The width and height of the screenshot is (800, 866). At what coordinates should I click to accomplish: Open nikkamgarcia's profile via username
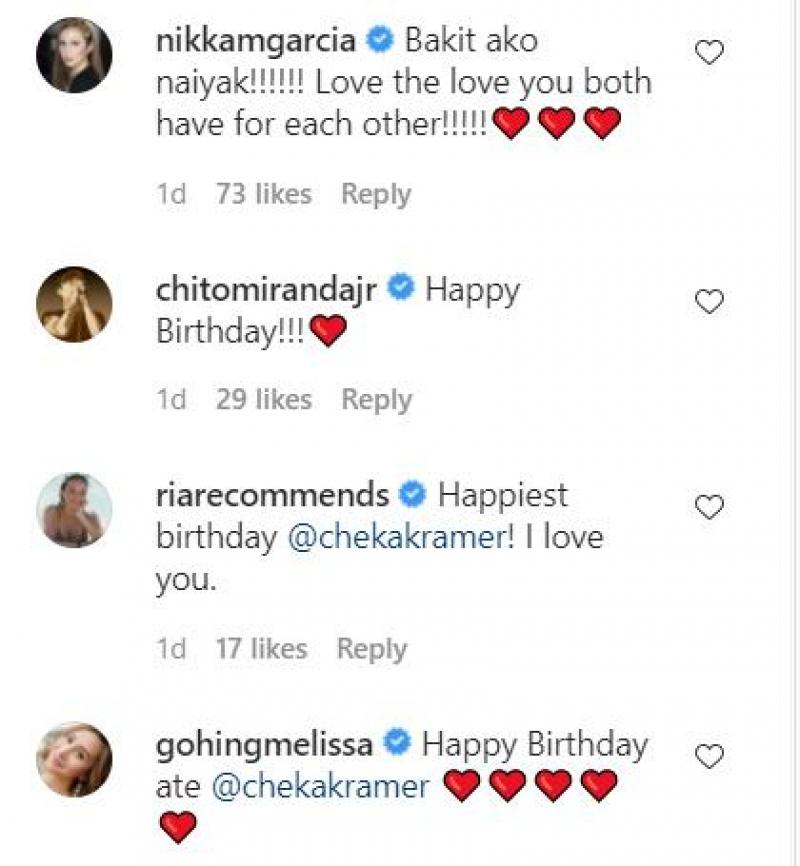click(x=262, y=41)
